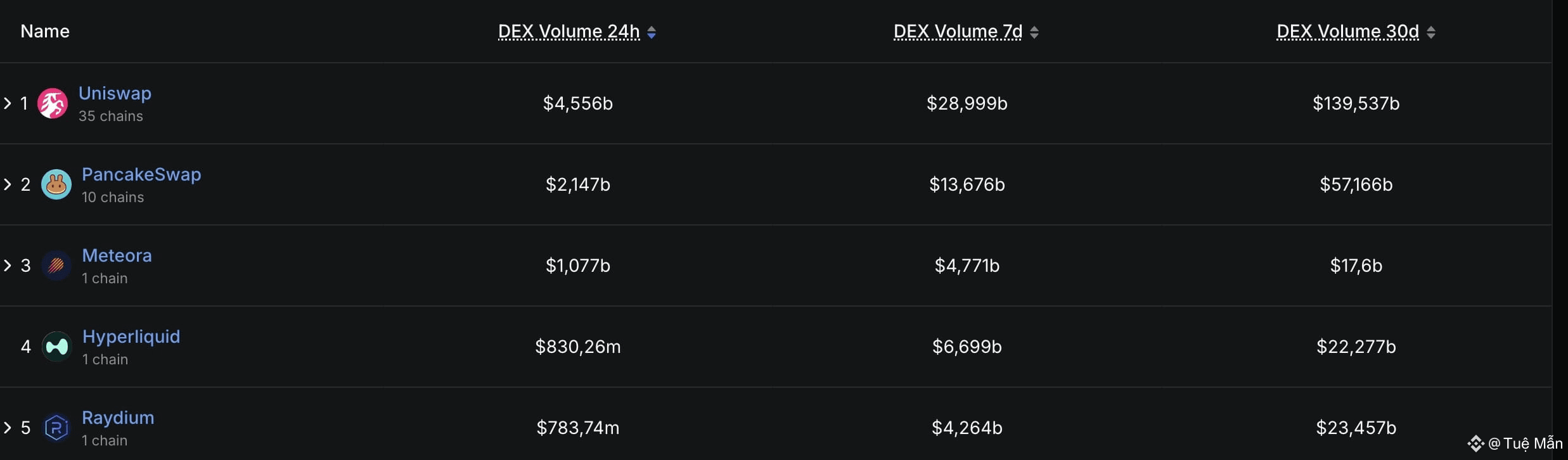1568x460 pixels.
Task: Open the Raydium protocol link
Action: (x=118, y=418)
